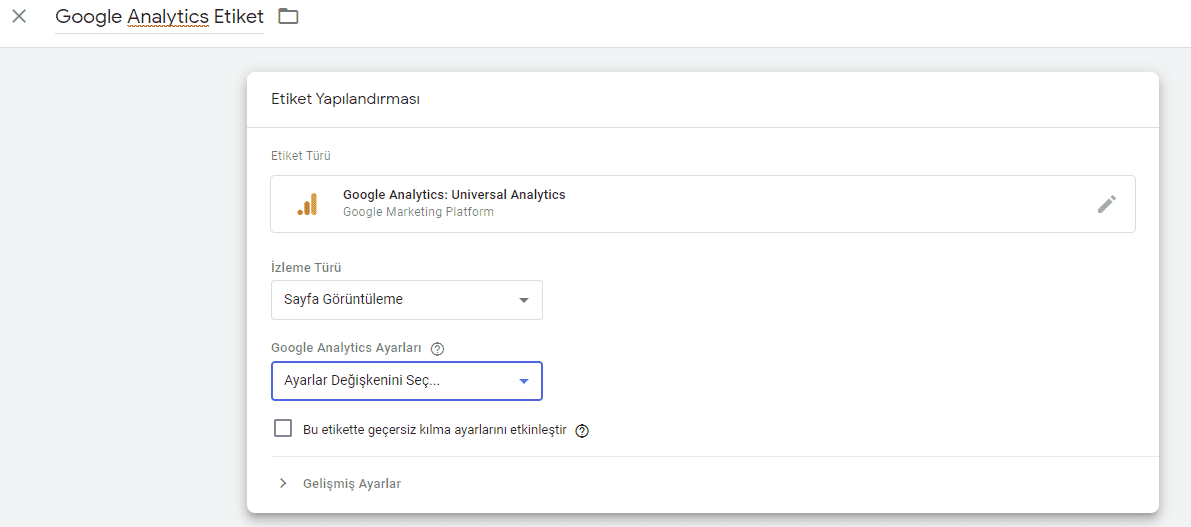1191x527 pixels.
Task: Click the help icon next to override checkbox
Action: [x=583, y=431]
